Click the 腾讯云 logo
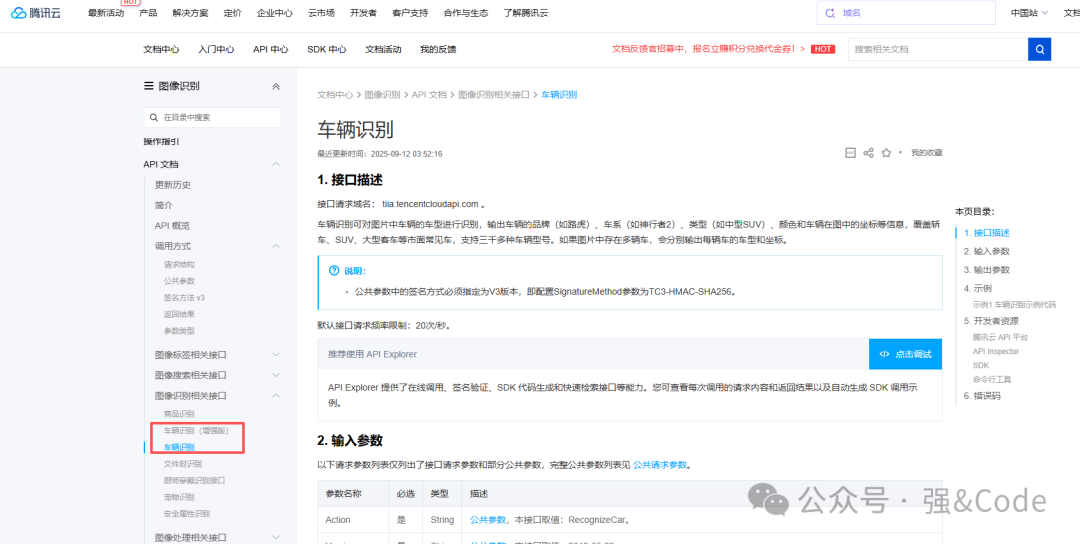This screenshot has width=1080, height=544. tap(36, 12)
